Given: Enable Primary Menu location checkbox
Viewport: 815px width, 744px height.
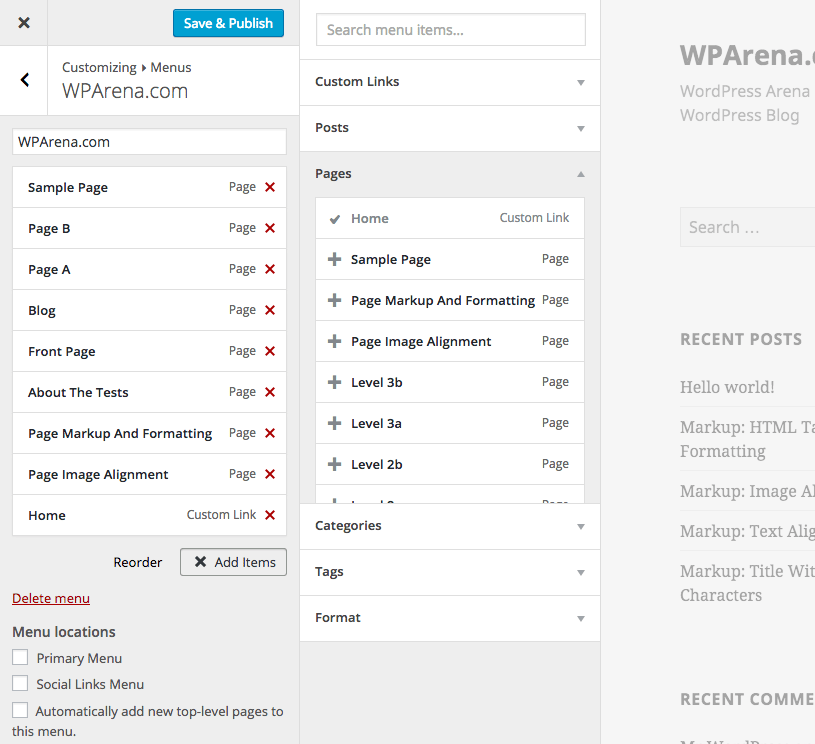Looking at the screenshot, I should tap(20, 657).
